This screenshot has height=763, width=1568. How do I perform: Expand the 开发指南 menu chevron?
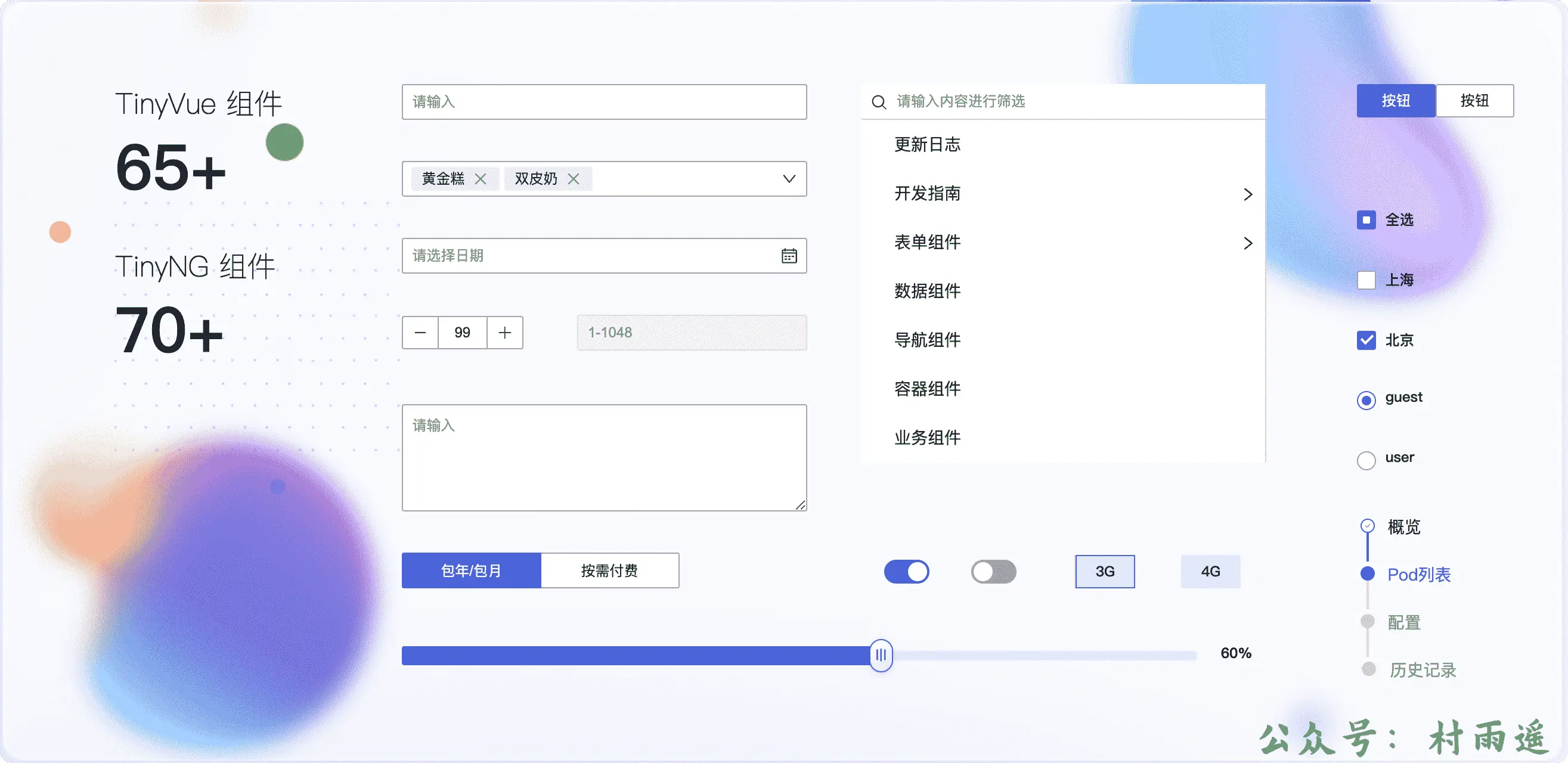pyautogui.click(x=1248, y=194)
